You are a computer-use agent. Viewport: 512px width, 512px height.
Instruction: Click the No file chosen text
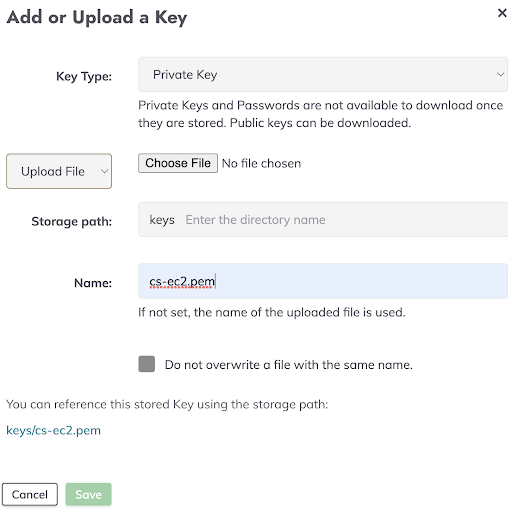tap(261, 163)
